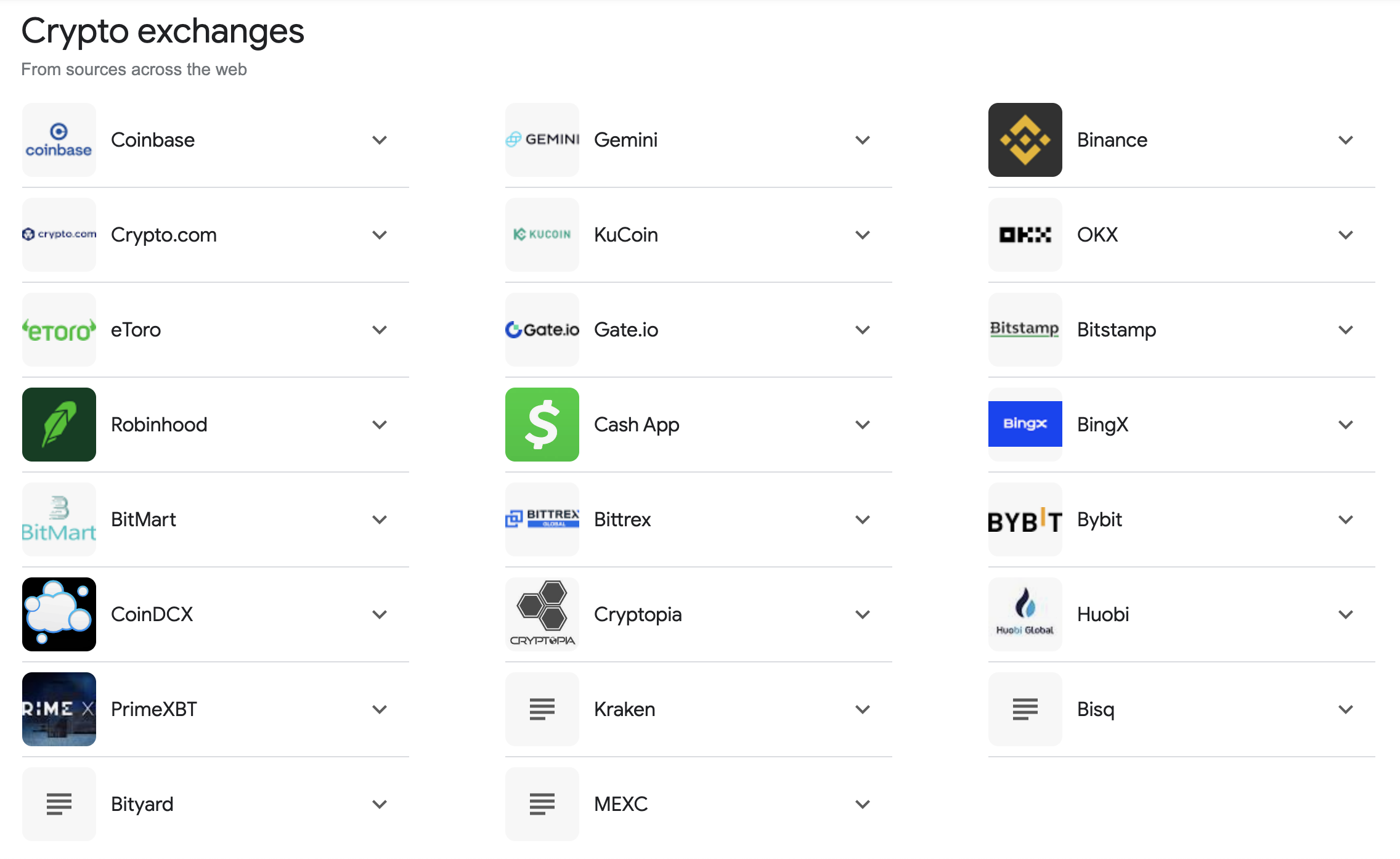Click the Cash App dollar icon

click(542, 425)
